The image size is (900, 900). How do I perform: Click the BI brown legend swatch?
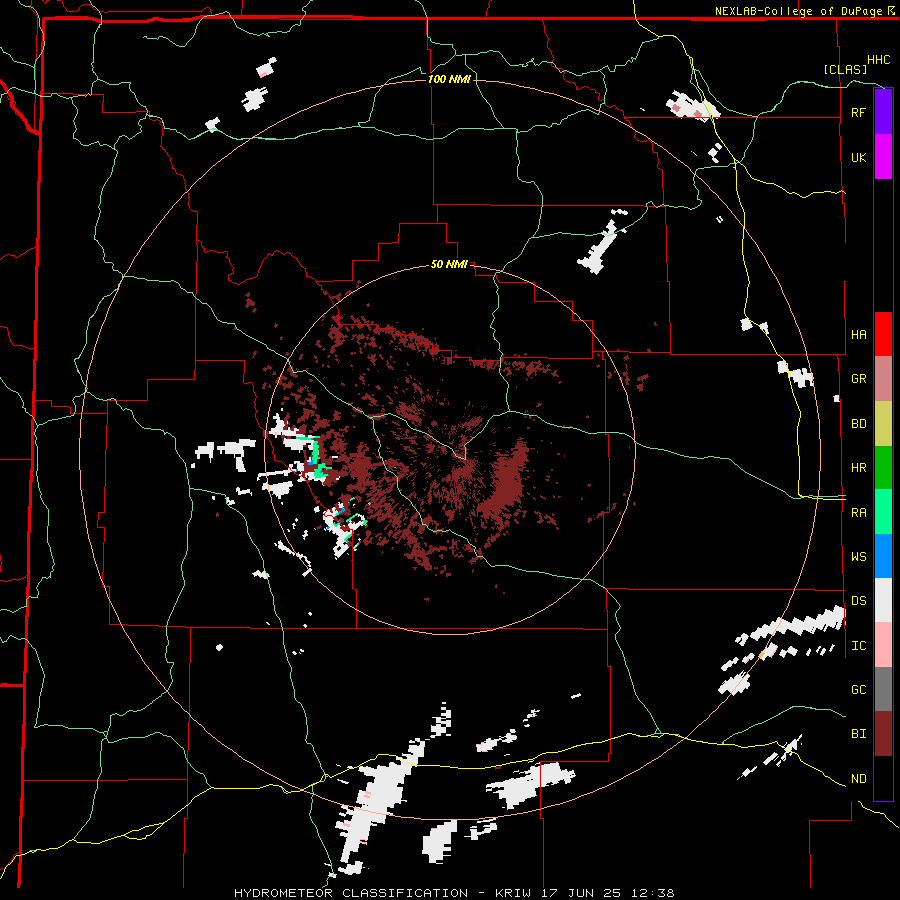(883, 734)
